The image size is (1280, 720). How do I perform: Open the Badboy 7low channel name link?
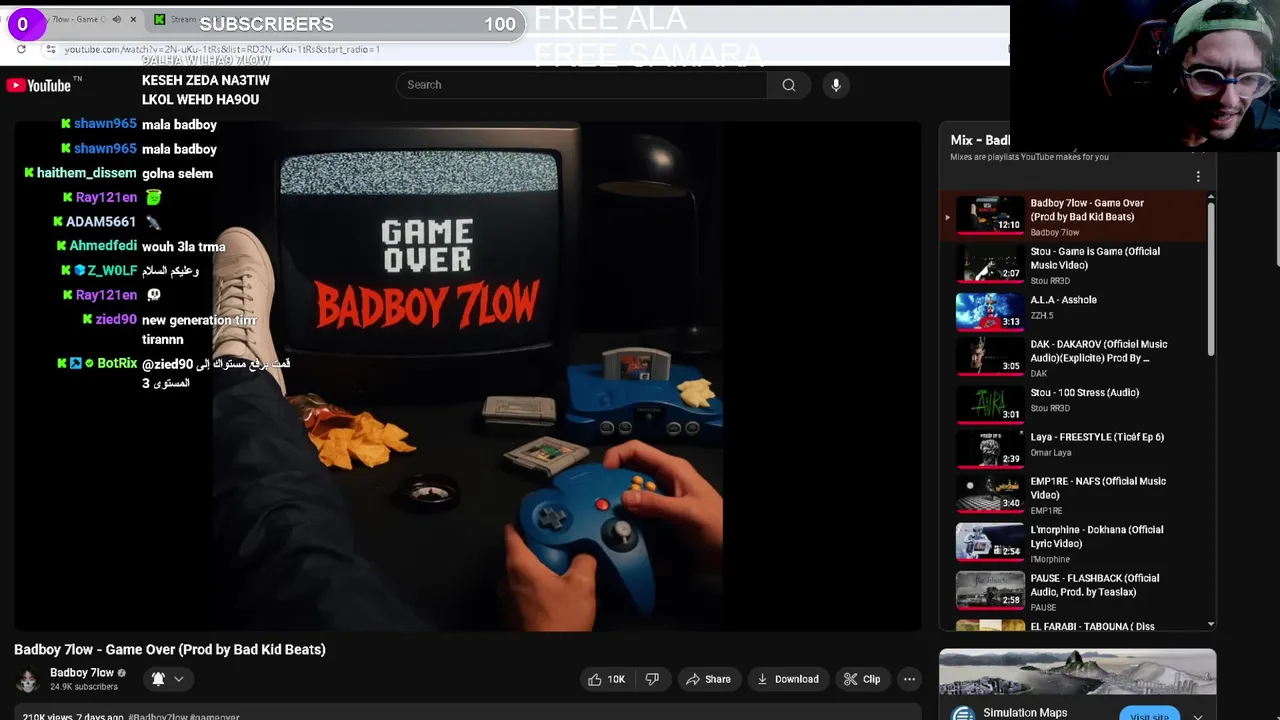pos(82,673)
